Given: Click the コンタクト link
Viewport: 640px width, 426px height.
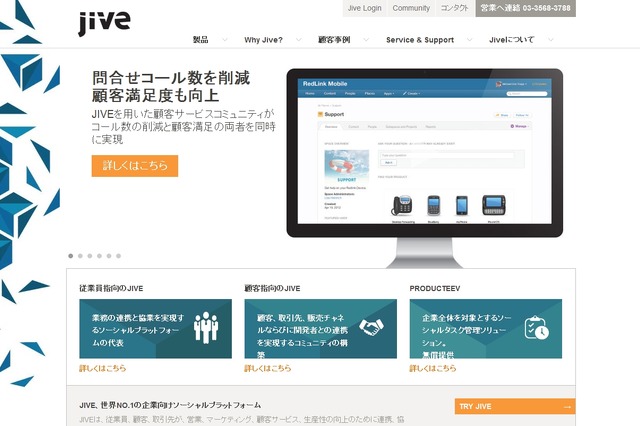Looking at the screenshot, I should [455, 8].
